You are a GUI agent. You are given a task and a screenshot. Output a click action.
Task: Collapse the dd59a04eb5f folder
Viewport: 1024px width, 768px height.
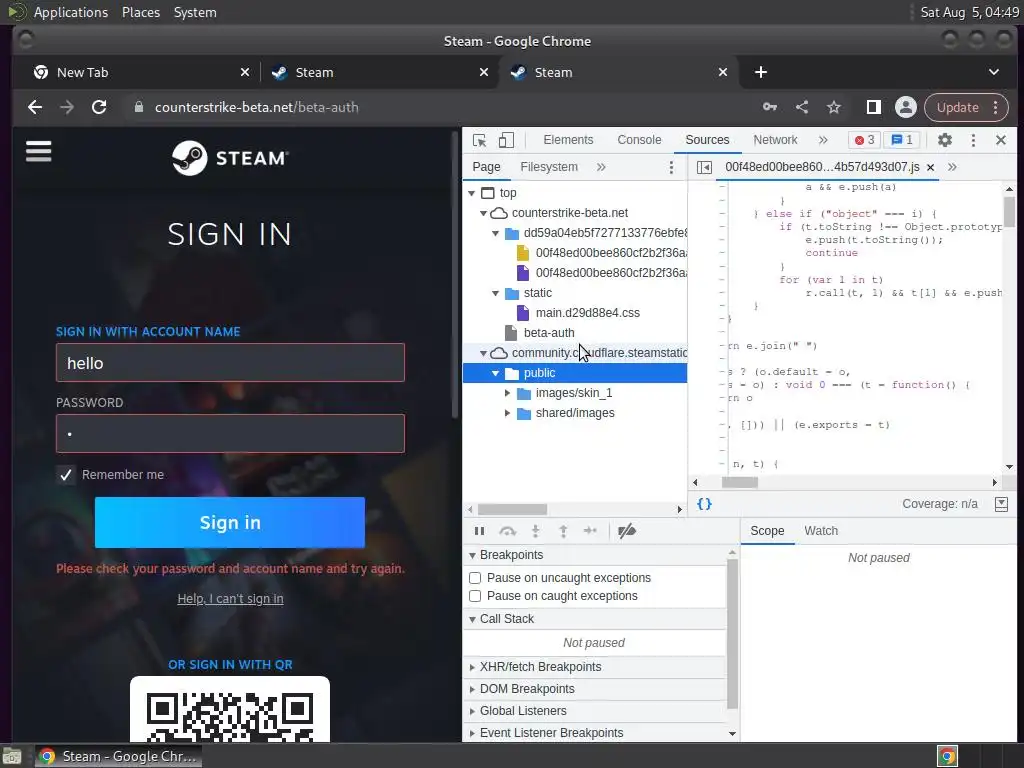[x=496, y=233]
